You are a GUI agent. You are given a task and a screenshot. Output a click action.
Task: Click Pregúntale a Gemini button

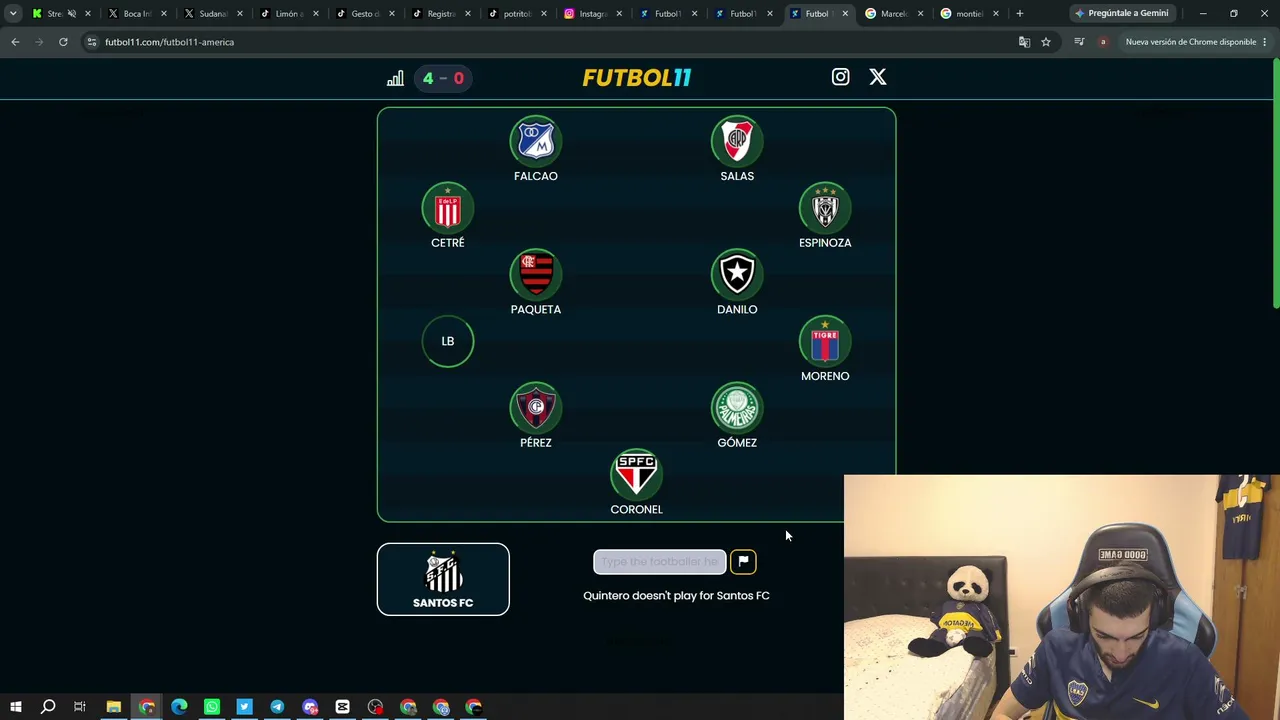[1122, 13]
